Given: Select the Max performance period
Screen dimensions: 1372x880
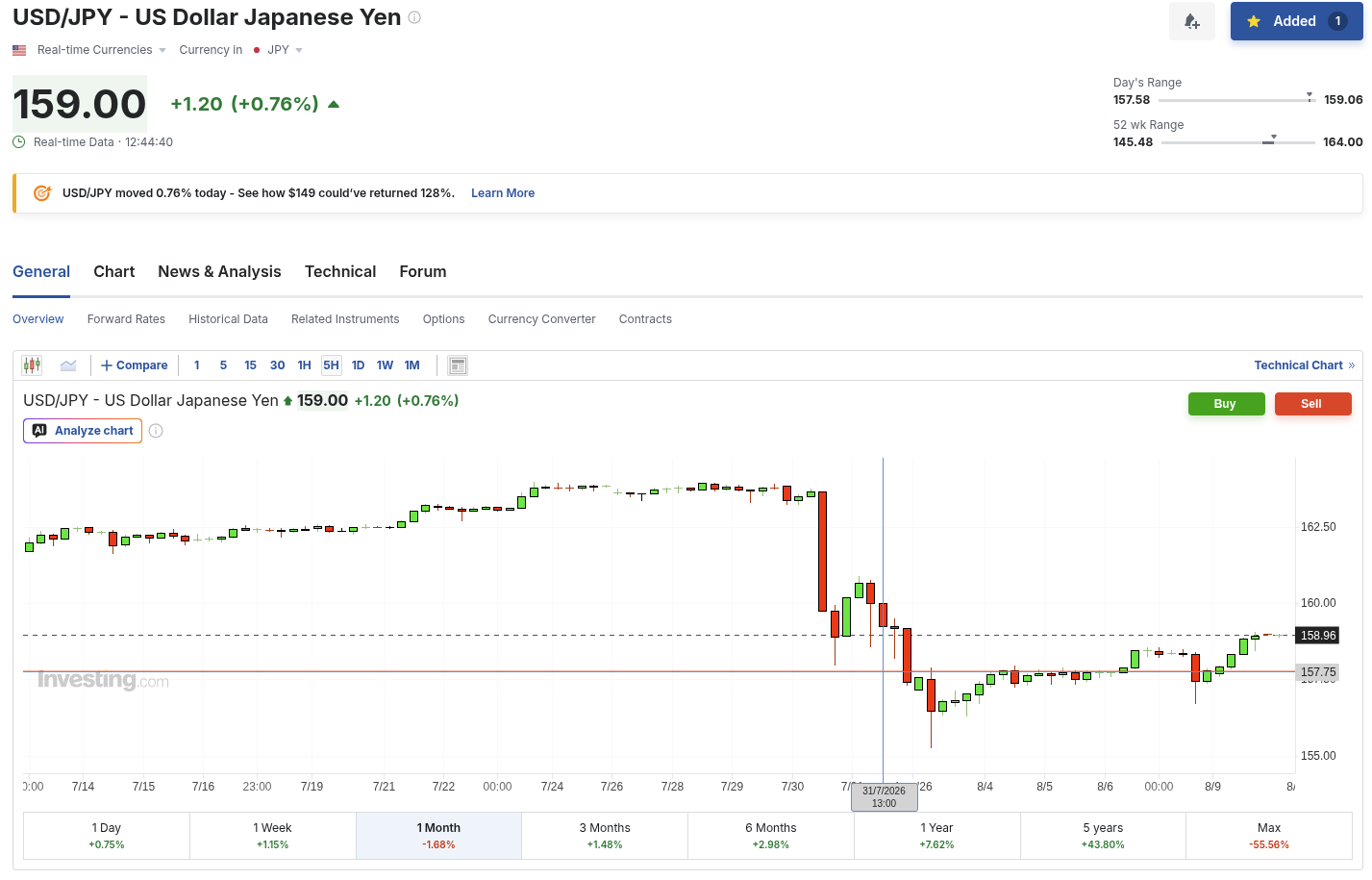Looking at the screenshot, I should (1269, 836).
